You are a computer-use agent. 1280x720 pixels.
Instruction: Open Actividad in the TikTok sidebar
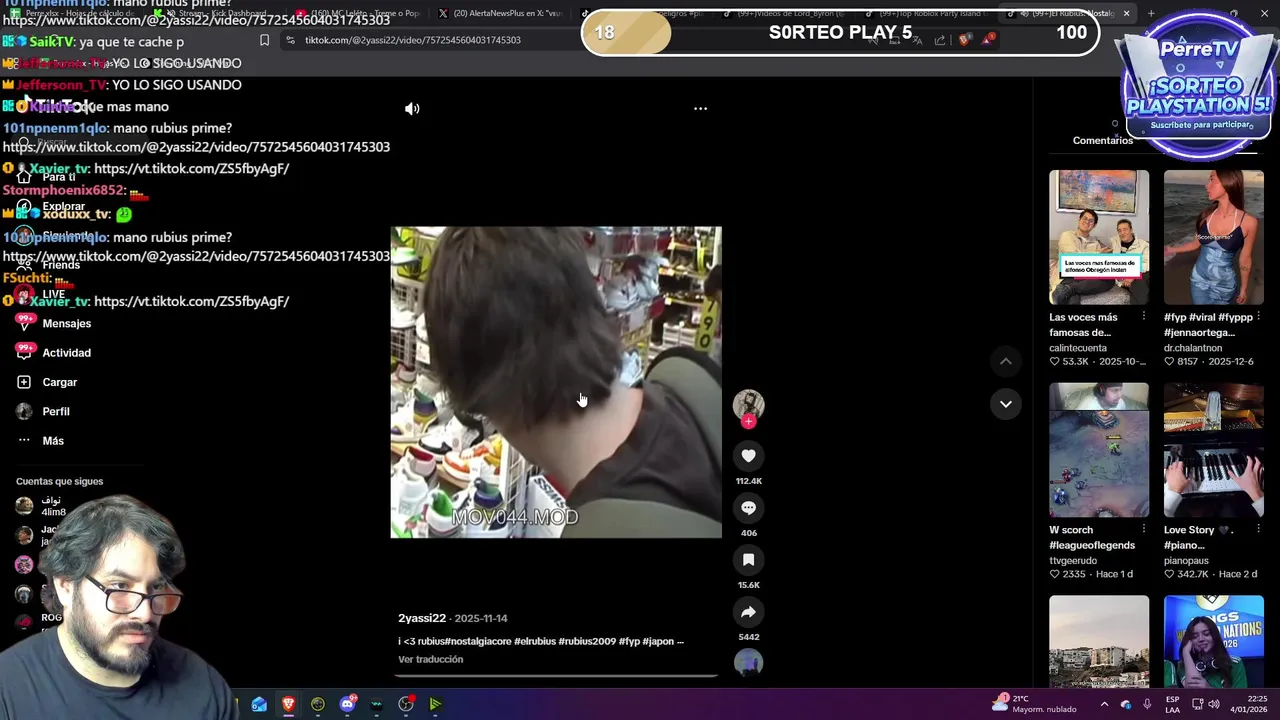54,352
